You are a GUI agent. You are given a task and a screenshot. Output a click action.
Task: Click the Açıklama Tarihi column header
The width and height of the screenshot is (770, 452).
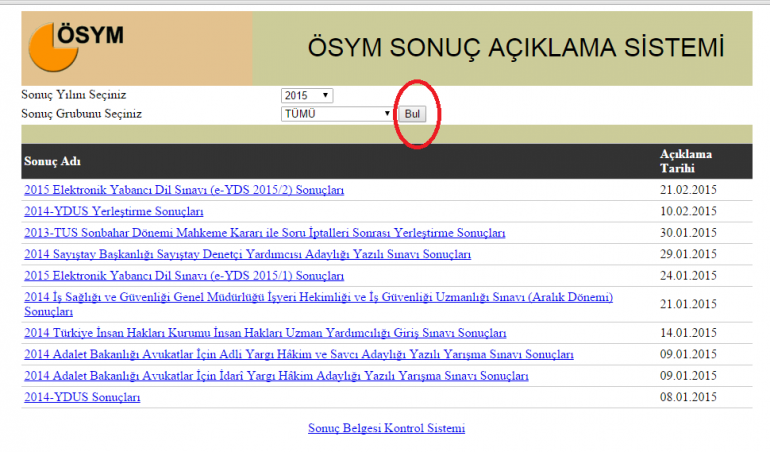coord(686,161)
